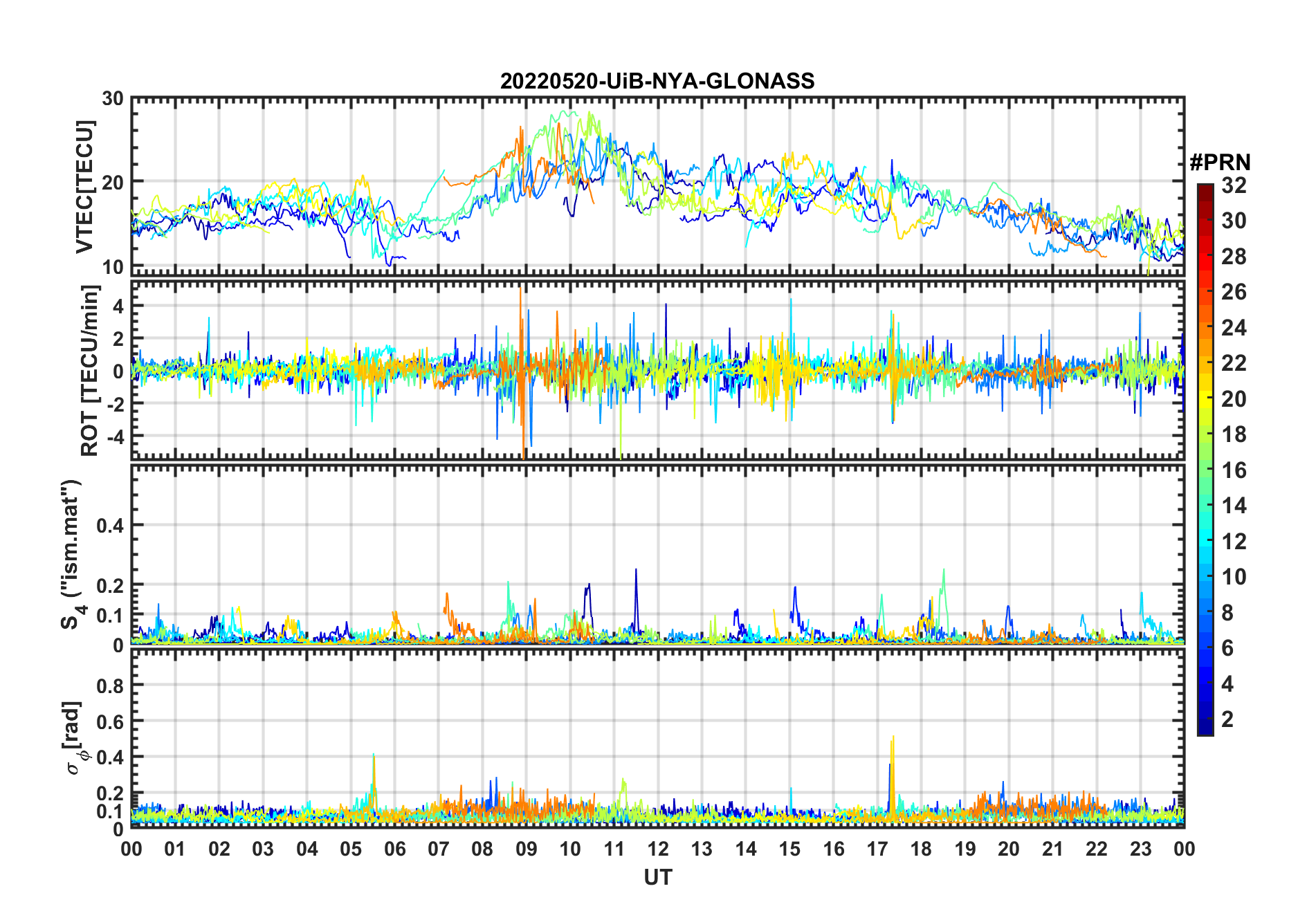Click the 12 tick label on time axis
The height and width of the screenshot is (920, 1316).
657,849
